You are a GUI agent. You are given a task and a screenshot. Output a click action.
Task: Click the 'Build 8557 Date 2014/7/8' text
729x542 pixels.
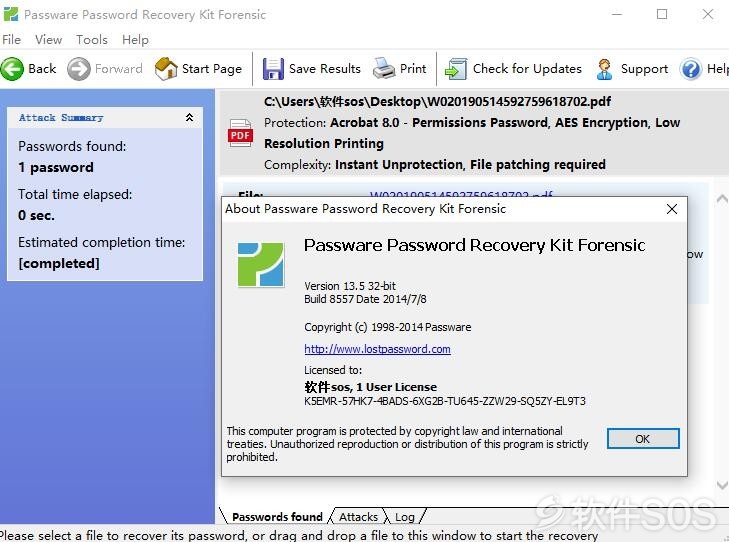point(365,299)
